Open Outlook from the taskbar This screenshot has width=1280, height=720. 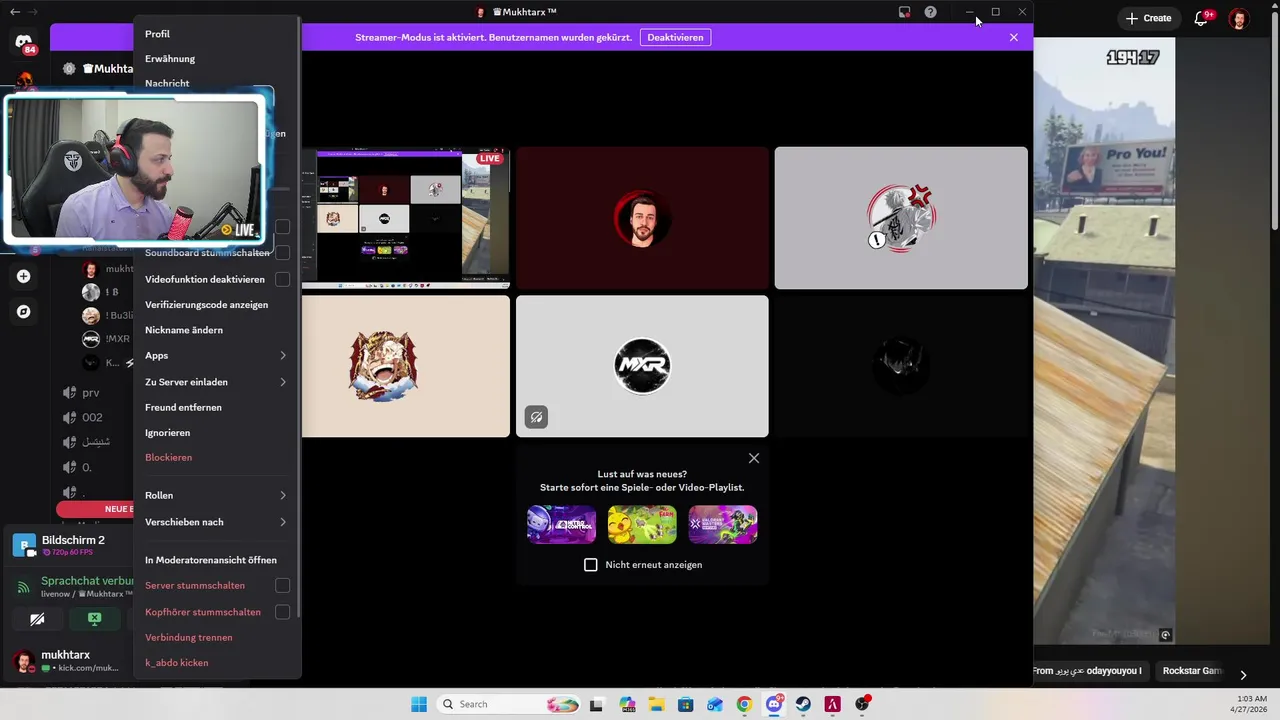pyautogui.click(x=714, y=704)
